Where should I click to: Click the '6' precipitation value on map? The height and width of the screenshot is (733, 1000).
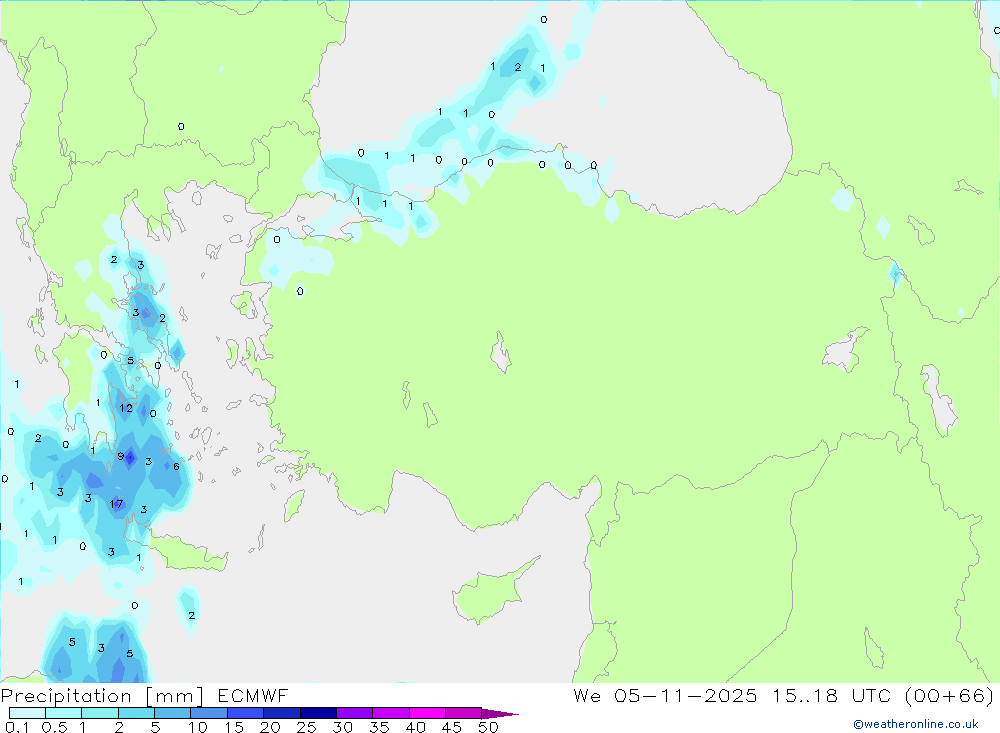click(177, 466)
